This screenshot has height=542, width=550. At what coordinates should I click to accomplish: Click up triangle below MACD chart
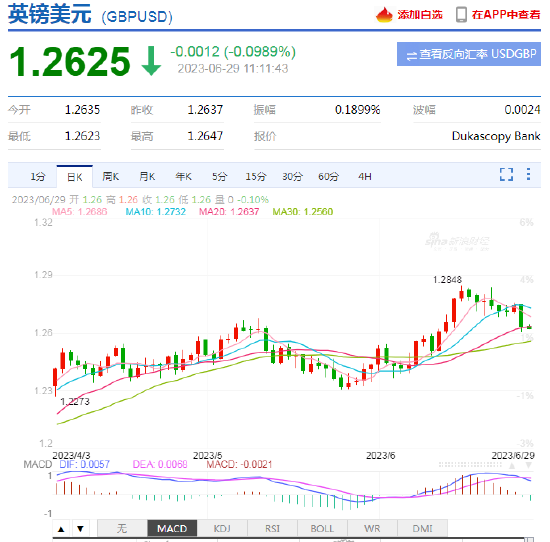pyautogui.click(x=61, y=529)
